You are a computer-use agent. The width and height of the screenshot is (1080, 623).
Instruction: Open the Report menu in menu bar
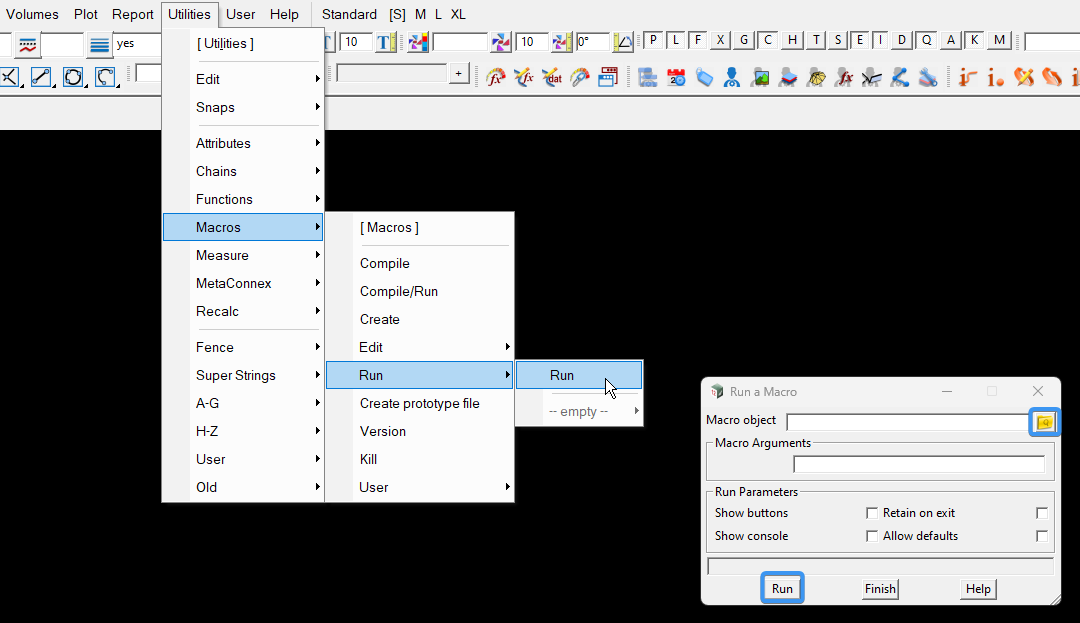(x=132, y=14)
